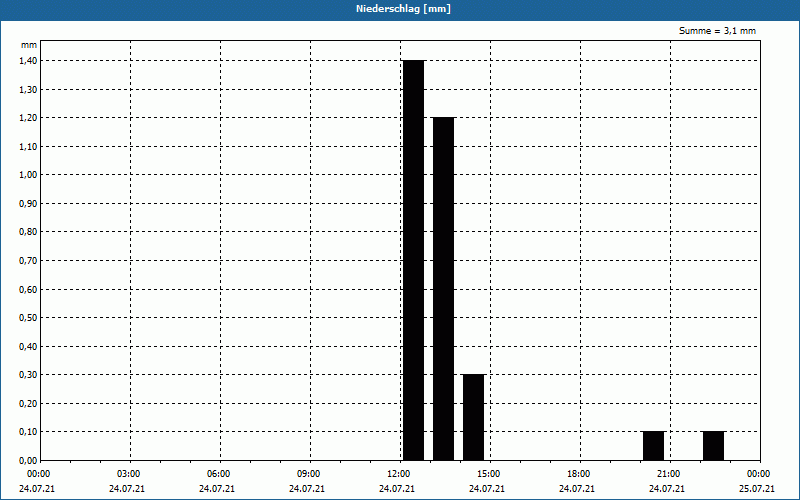Click the Summe = 3,1 mm label
This screenshot has width=800, height=500.
[x=717, y=31]
